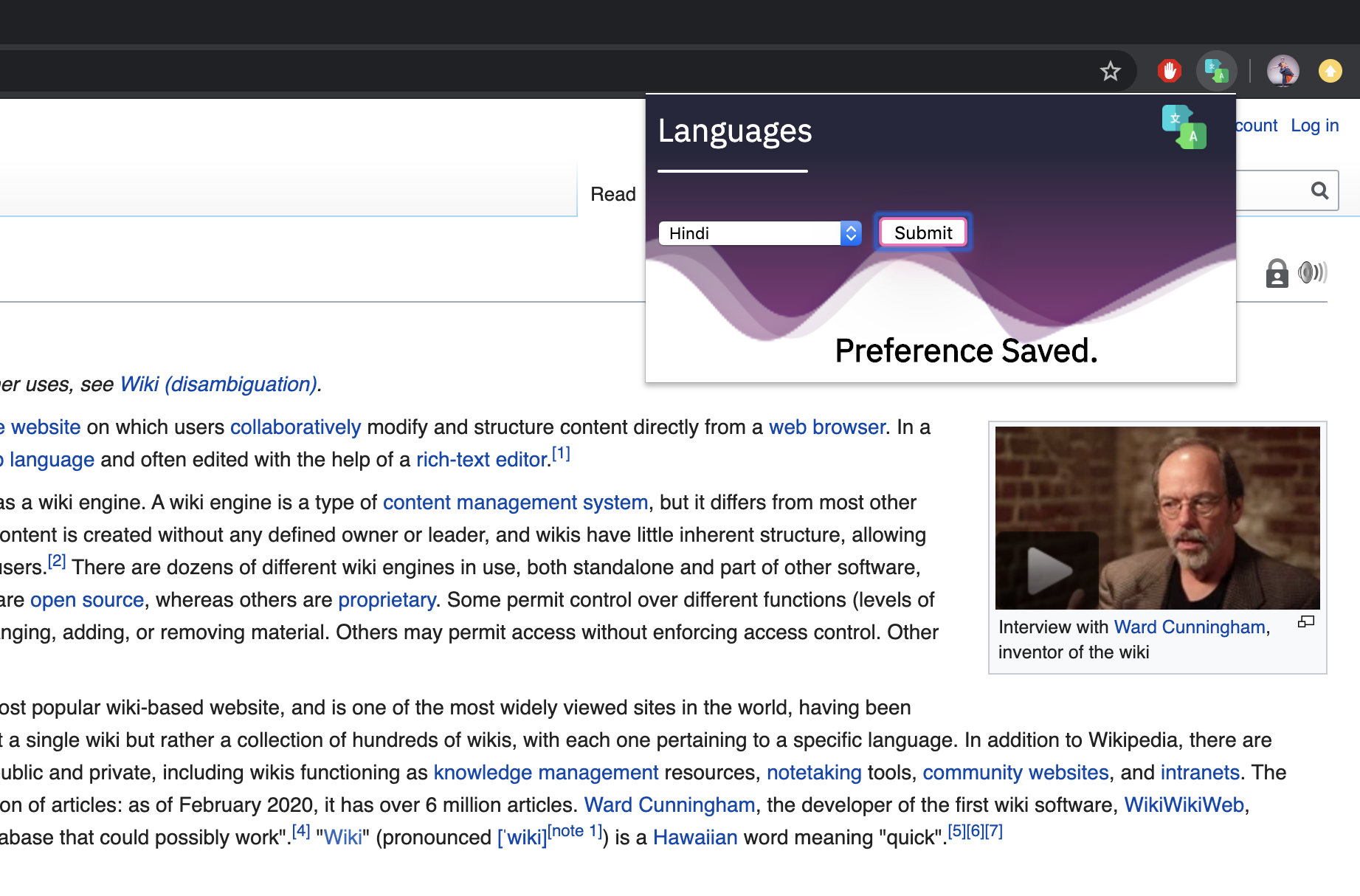Follow the notetaking link
The image size is (1360, 896).
(814, 773)
